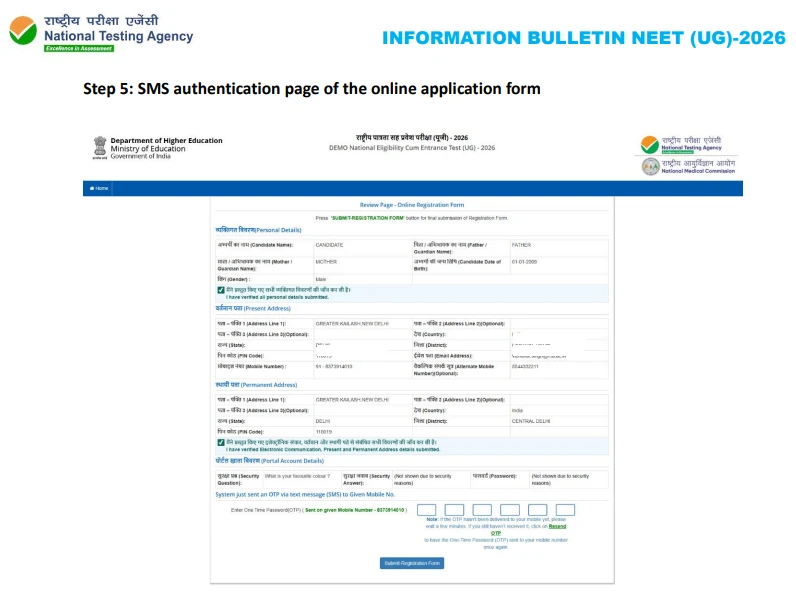Click the 'FATHER' name value
Image resolution: width=796 pixels, height=596 pixels.
click(x=521, y=245)
